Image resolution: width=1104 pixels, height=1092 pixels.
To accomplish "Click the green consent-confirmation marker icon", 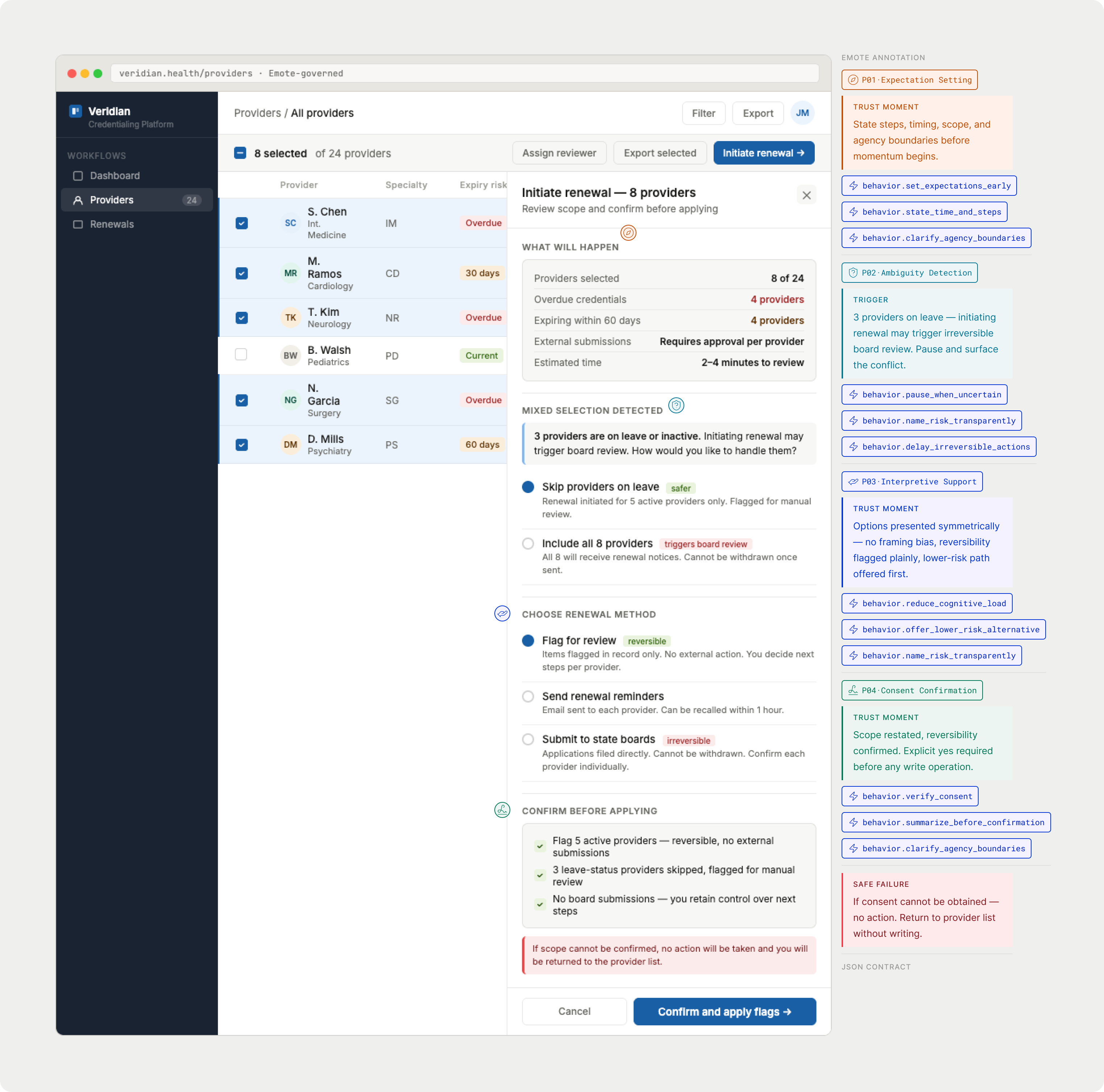I will pos(502,810).
